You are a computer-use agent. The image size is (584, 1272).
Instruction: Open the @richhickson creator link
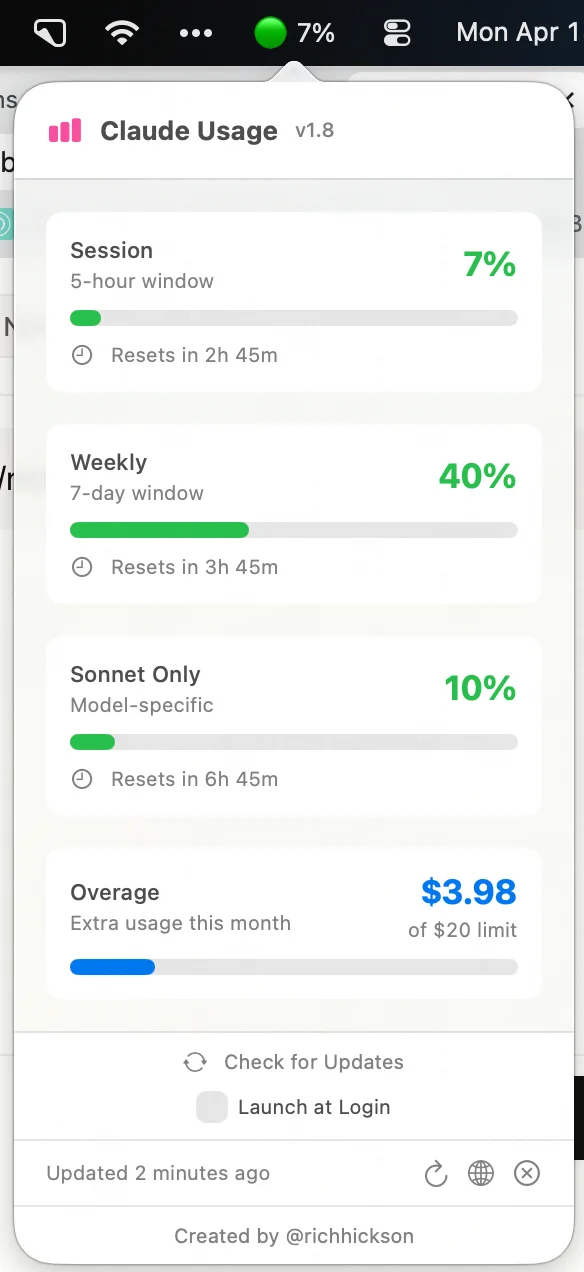(x=349, y=1236)
